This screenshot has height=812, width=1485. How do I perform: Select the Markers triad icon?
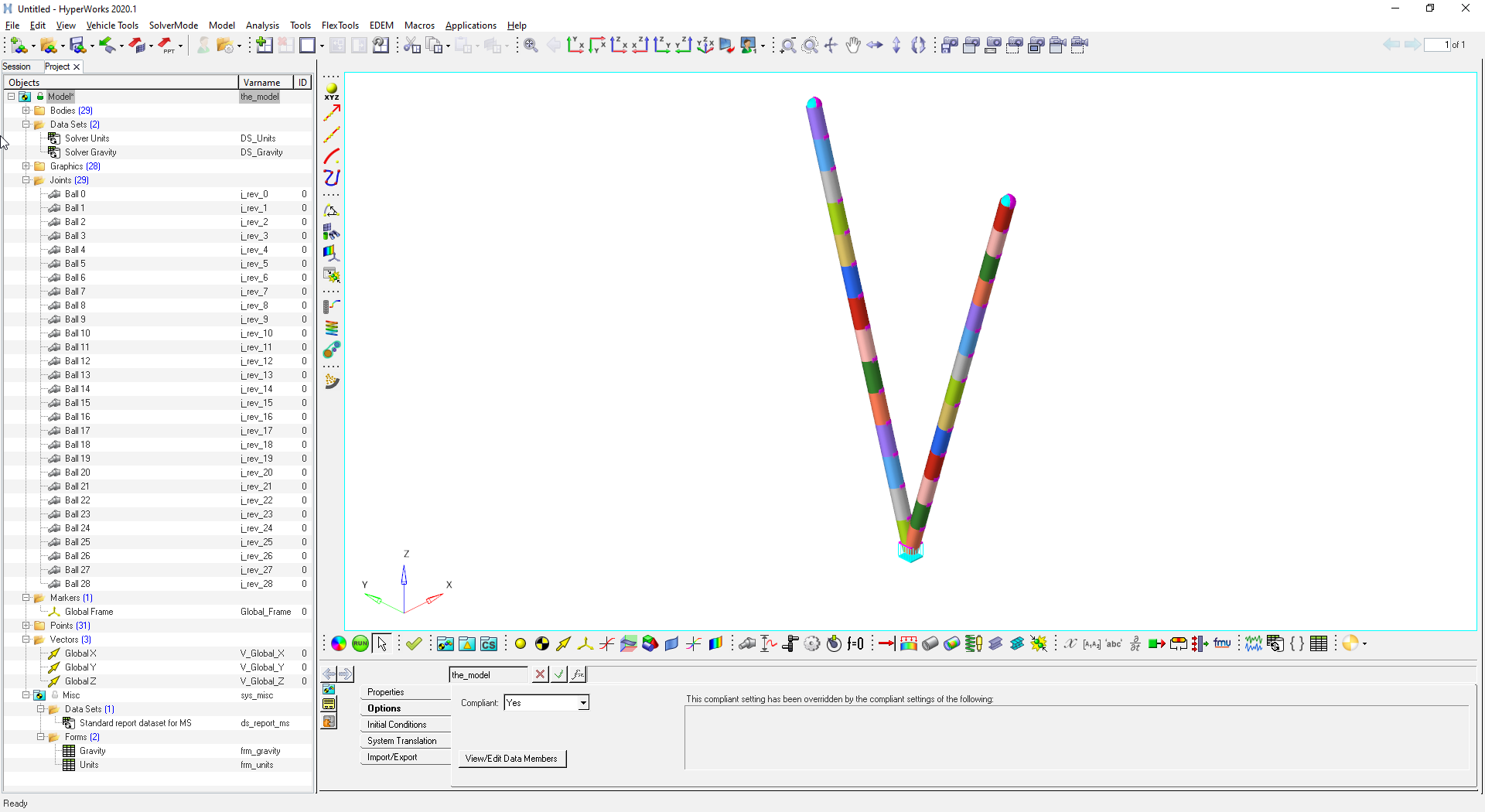(x=585, y=643)
